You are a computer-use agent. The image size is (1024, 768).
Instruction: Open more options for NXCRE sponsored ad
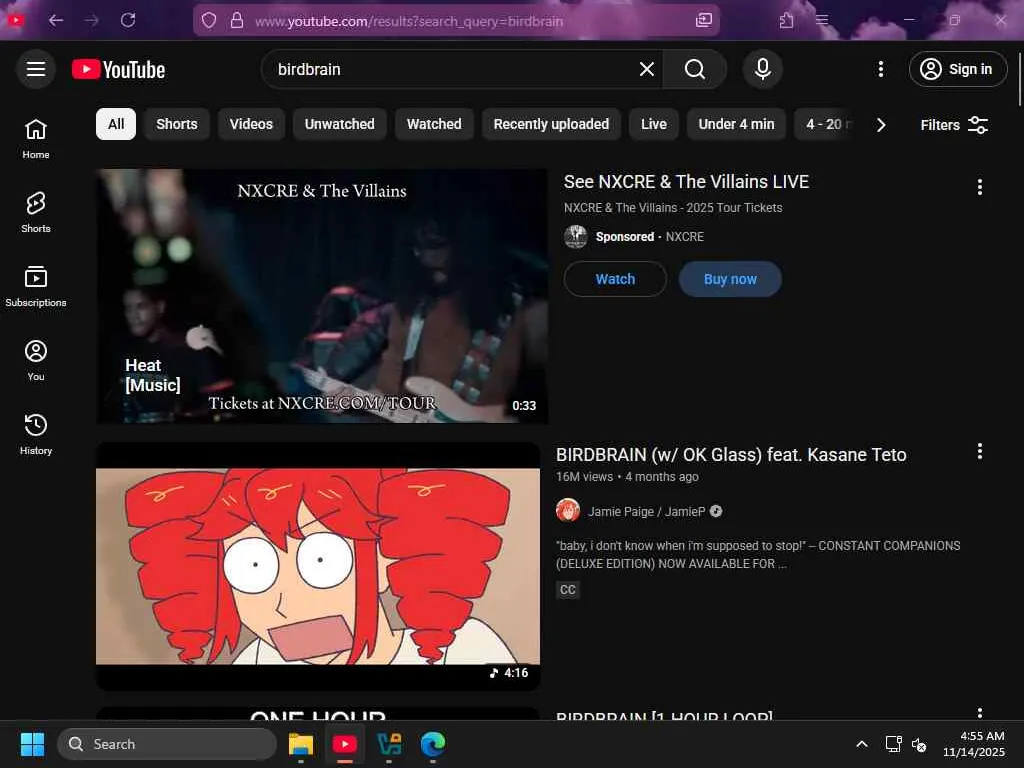tap(980, 187)
